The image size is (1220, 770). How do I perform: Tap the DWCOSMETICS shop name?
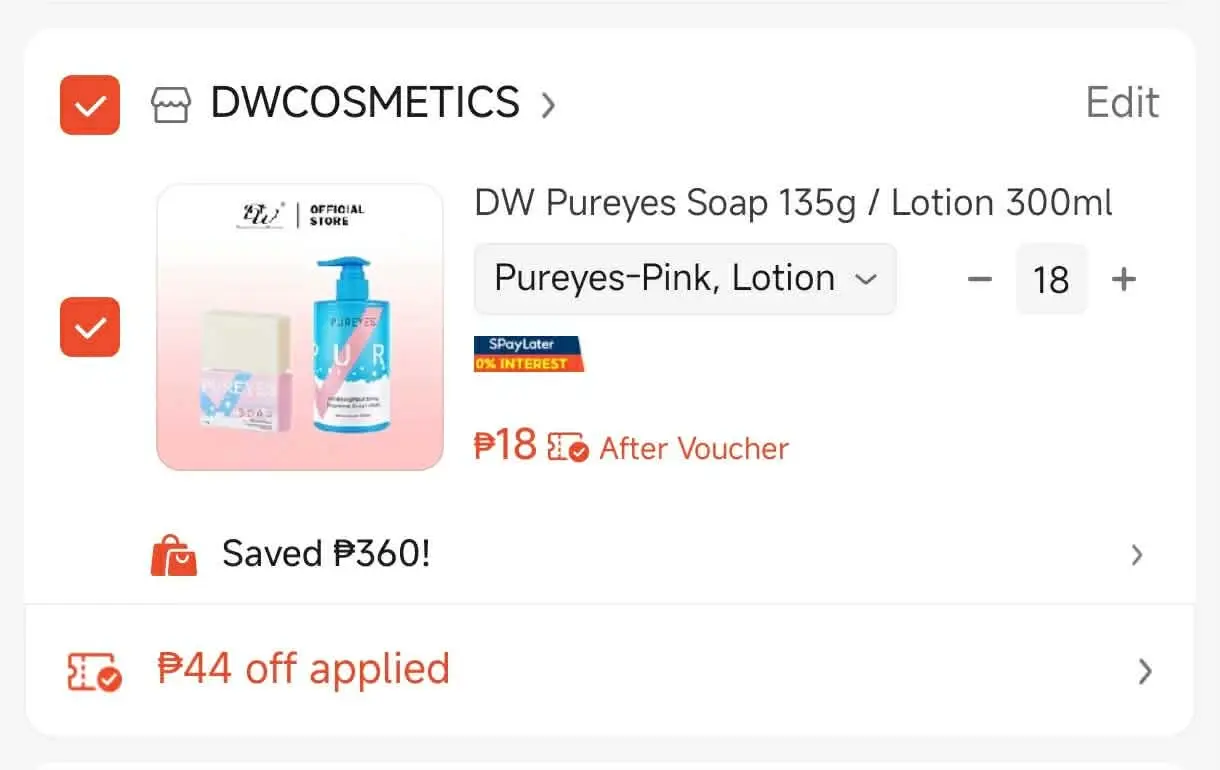365,103
